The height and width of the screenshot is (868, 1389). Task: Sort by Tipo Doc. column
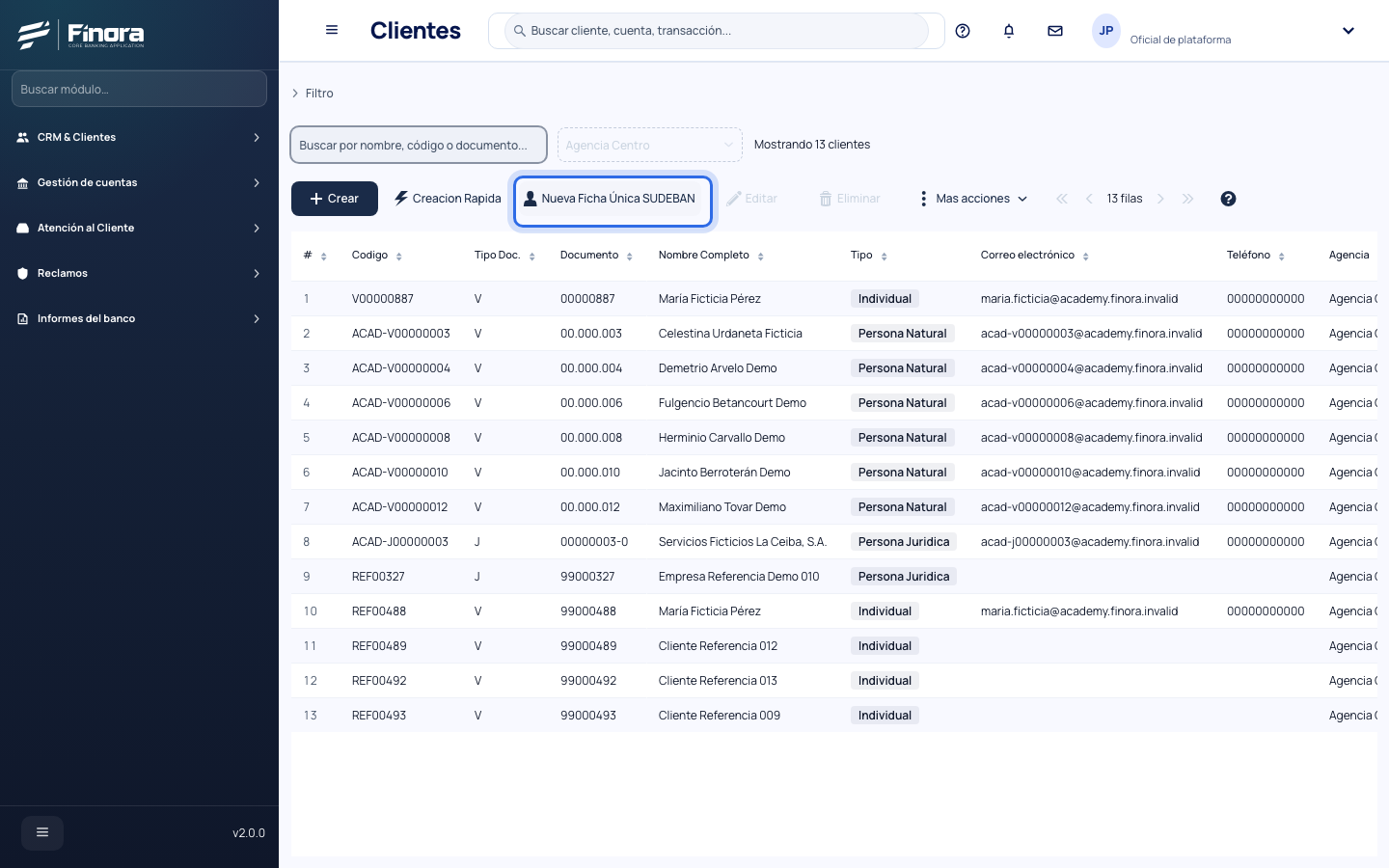coord(531,257)
